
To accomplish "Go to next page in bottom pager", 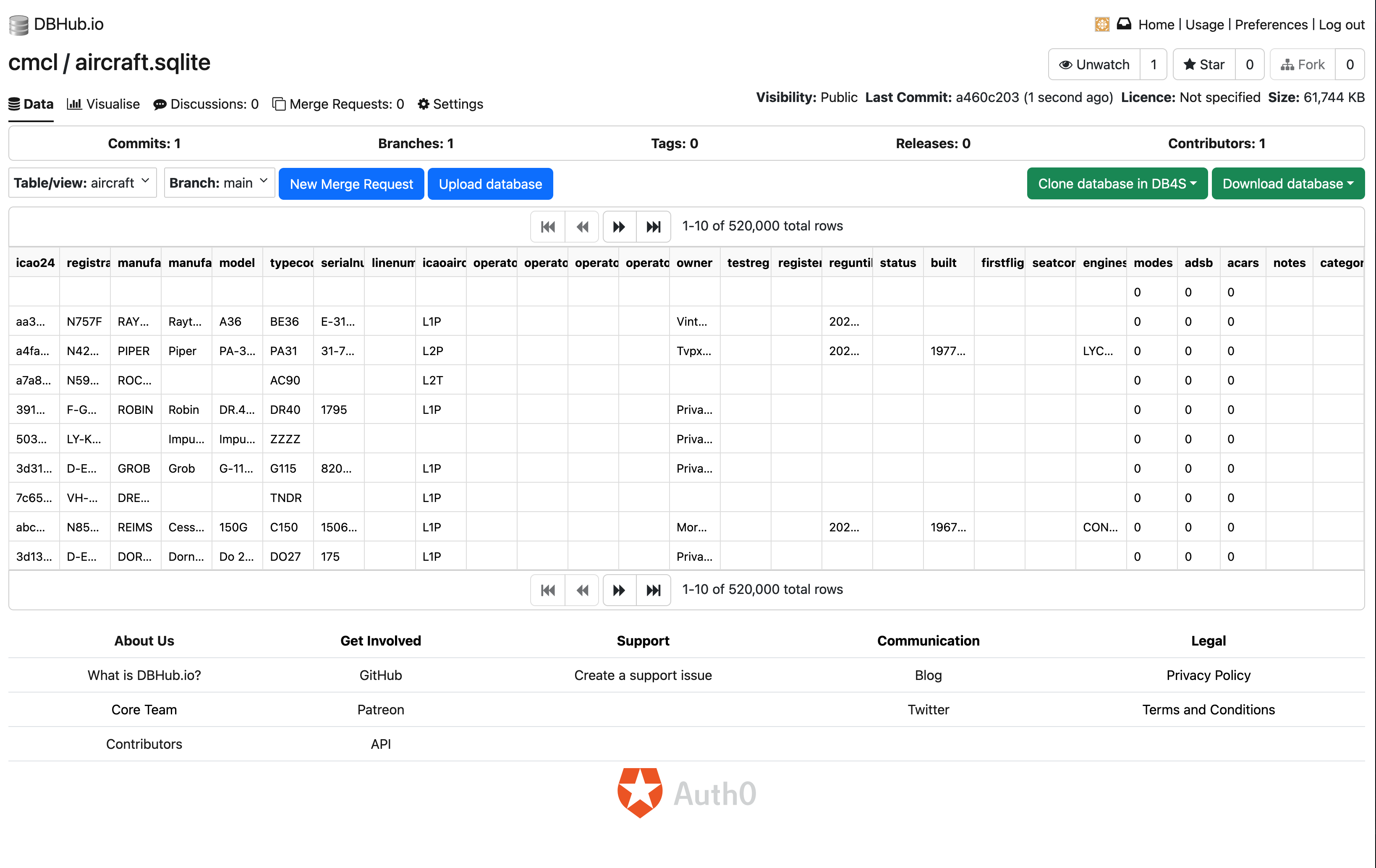I will (619, 590).
